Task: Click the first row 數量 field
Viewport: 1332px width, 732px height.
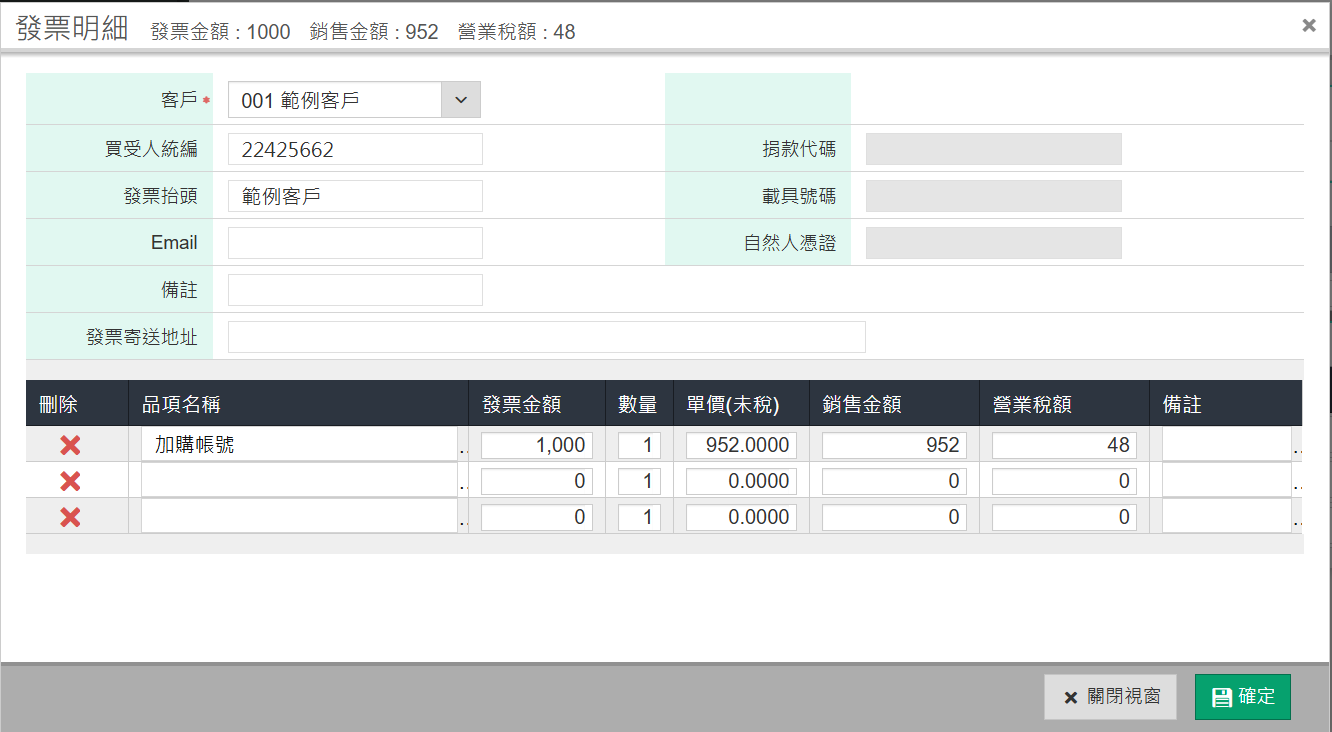Action: [639, 446]
